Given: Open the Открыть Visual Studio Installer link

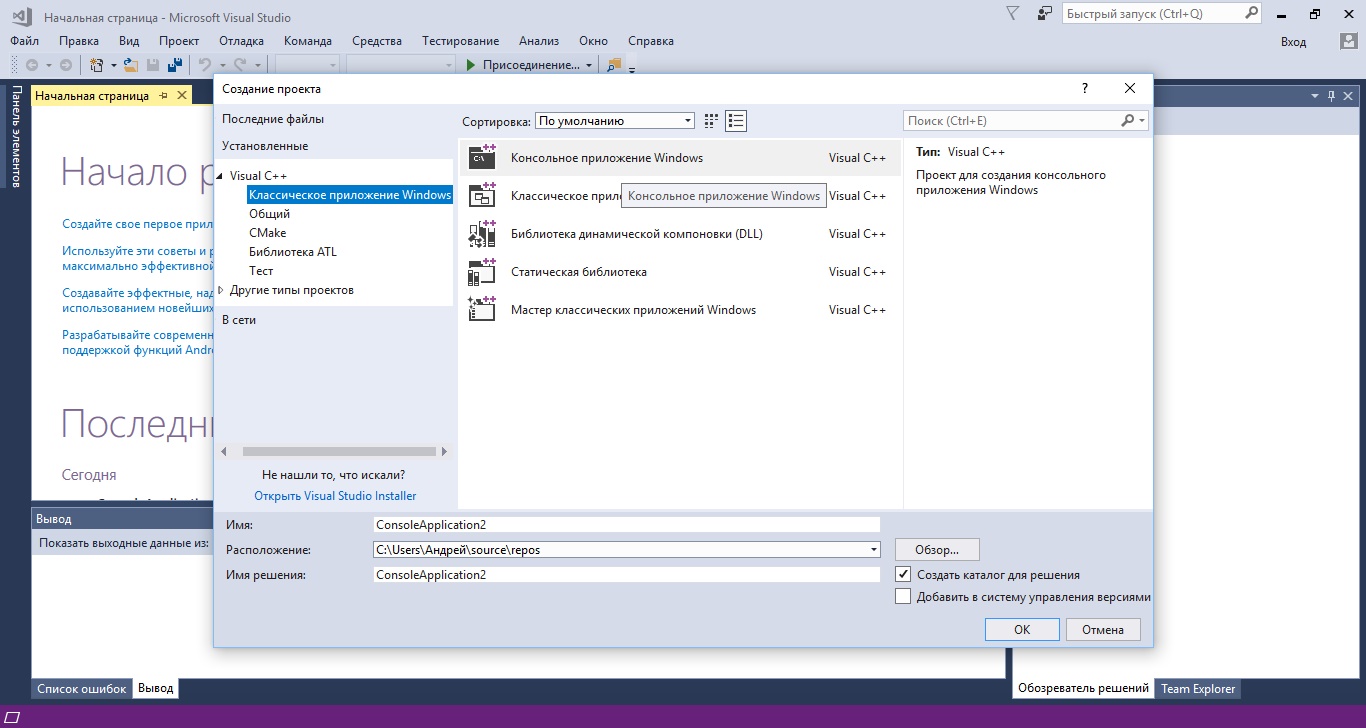Looking at the screenshot, I should coord(335,496).
